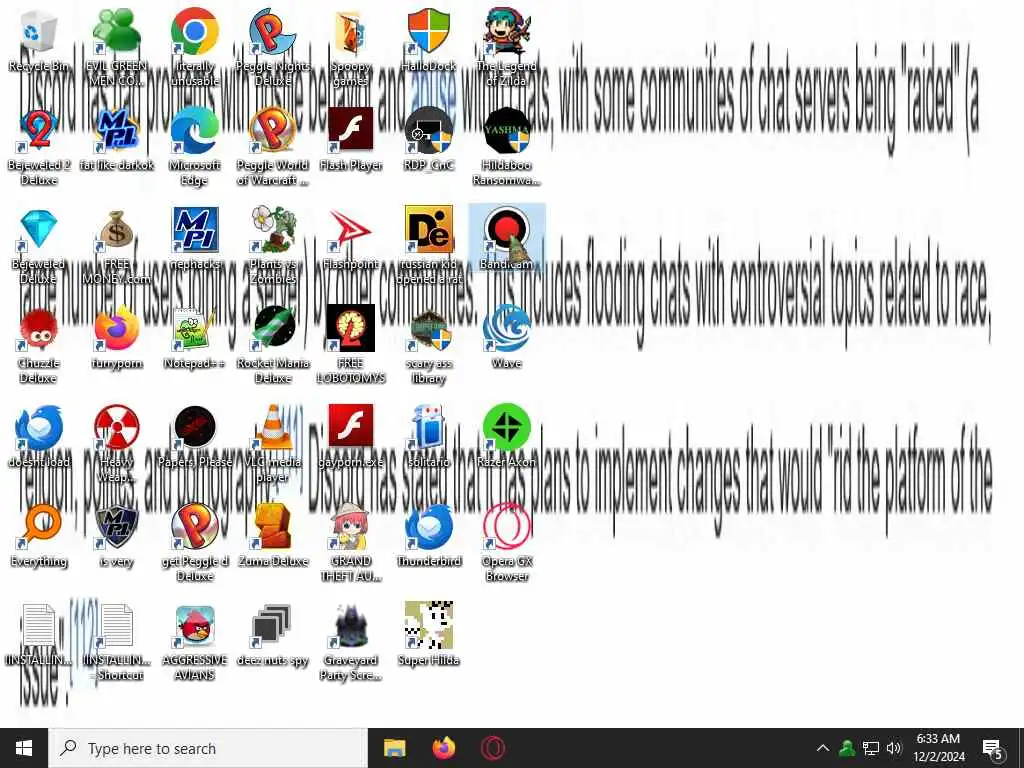The width and height of the screenshot is (1024, 768).
Task: Open File Explorer from the taskbar
Action: [x=394, y=748]
